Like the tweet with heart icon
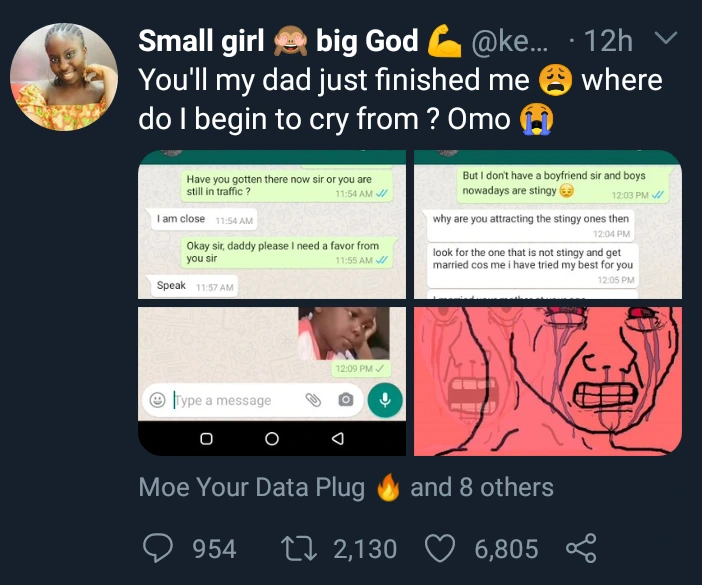This screenshot has width=702, height=585. point(438,548)
